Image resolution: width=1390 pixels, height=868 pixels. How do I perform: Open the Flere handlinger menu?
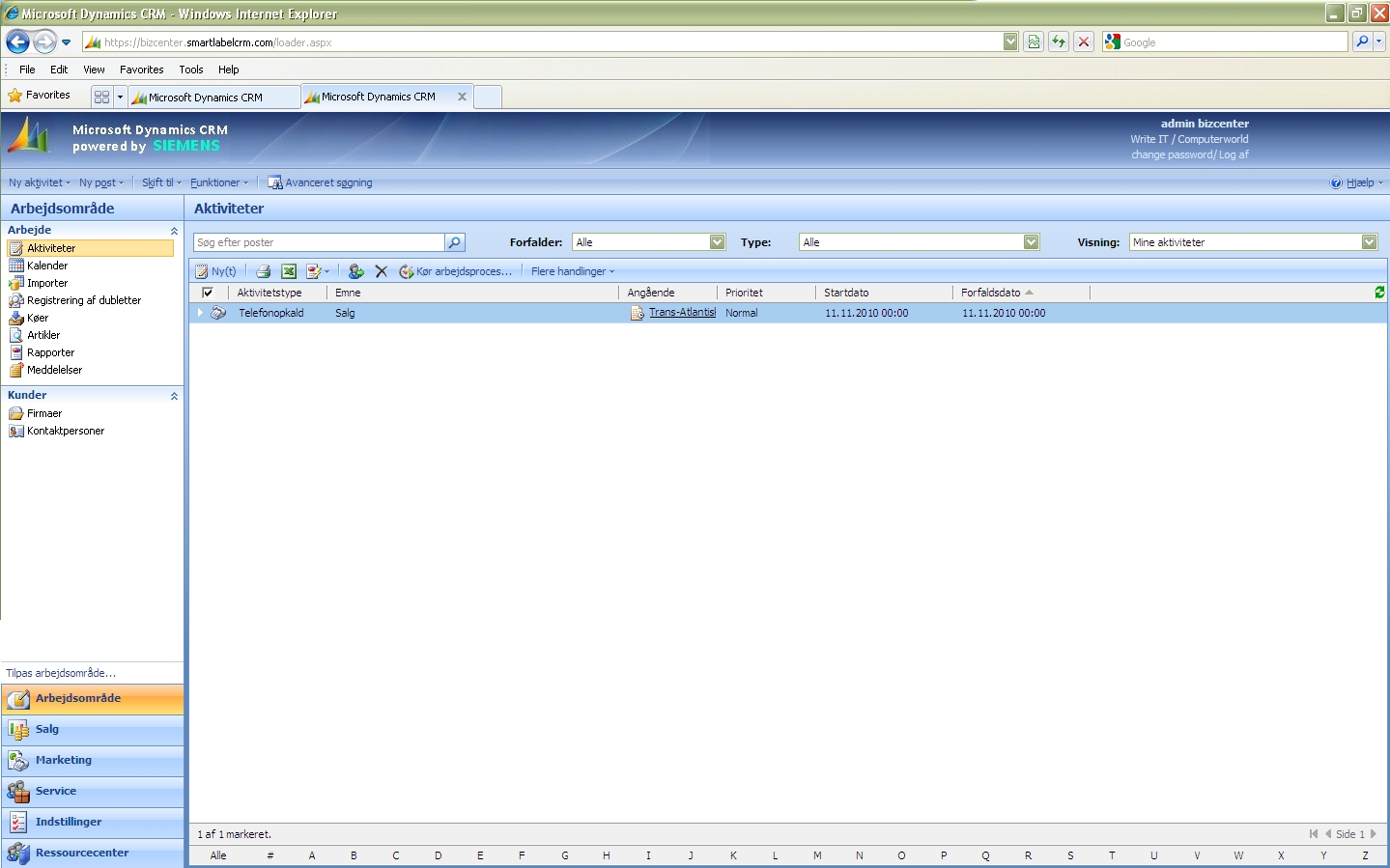point(572,271)
